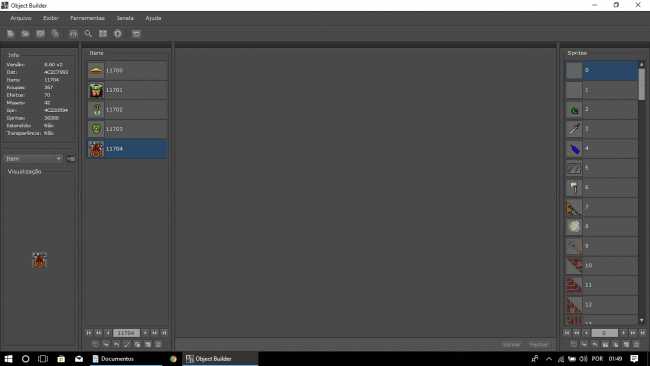
Task: Open the Arquivo menu
Action: pos(21,18)
